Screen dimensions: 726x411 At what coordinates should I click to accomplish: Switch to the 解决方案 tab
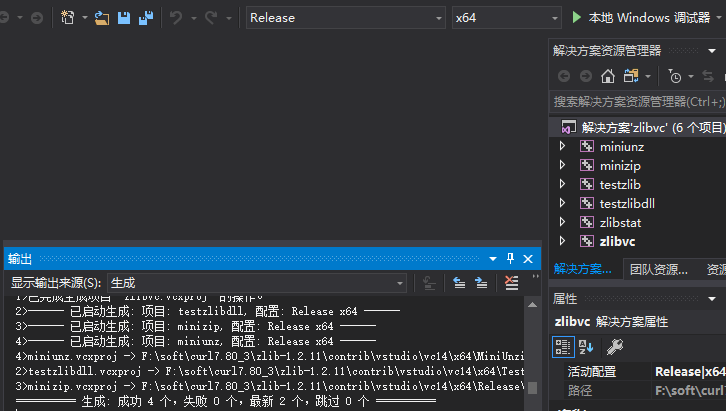coord(582,269)
